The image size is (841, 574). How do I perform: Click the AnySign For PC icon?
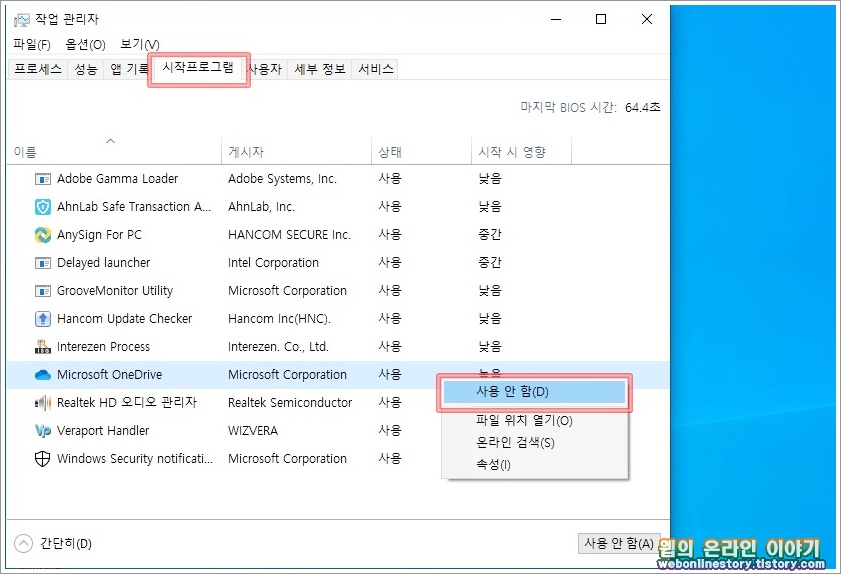tap(43, 234)
